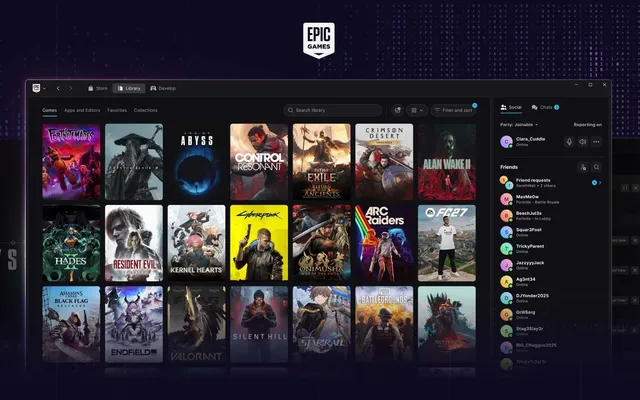Select friend MaxMe0w
Image resolution: width=640 pixels, height=400 pixels.
click(551, 199)
